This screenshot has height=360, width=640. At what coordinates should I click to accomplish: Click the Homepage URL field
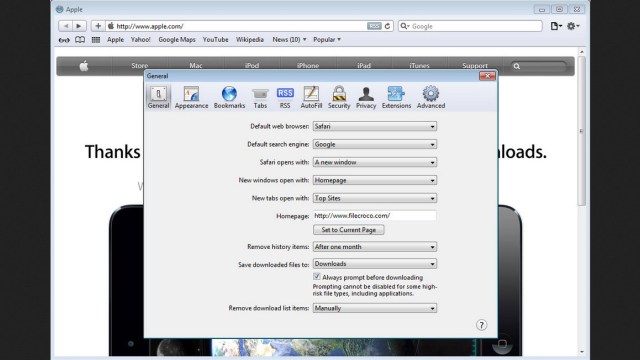tap(375, 216)
